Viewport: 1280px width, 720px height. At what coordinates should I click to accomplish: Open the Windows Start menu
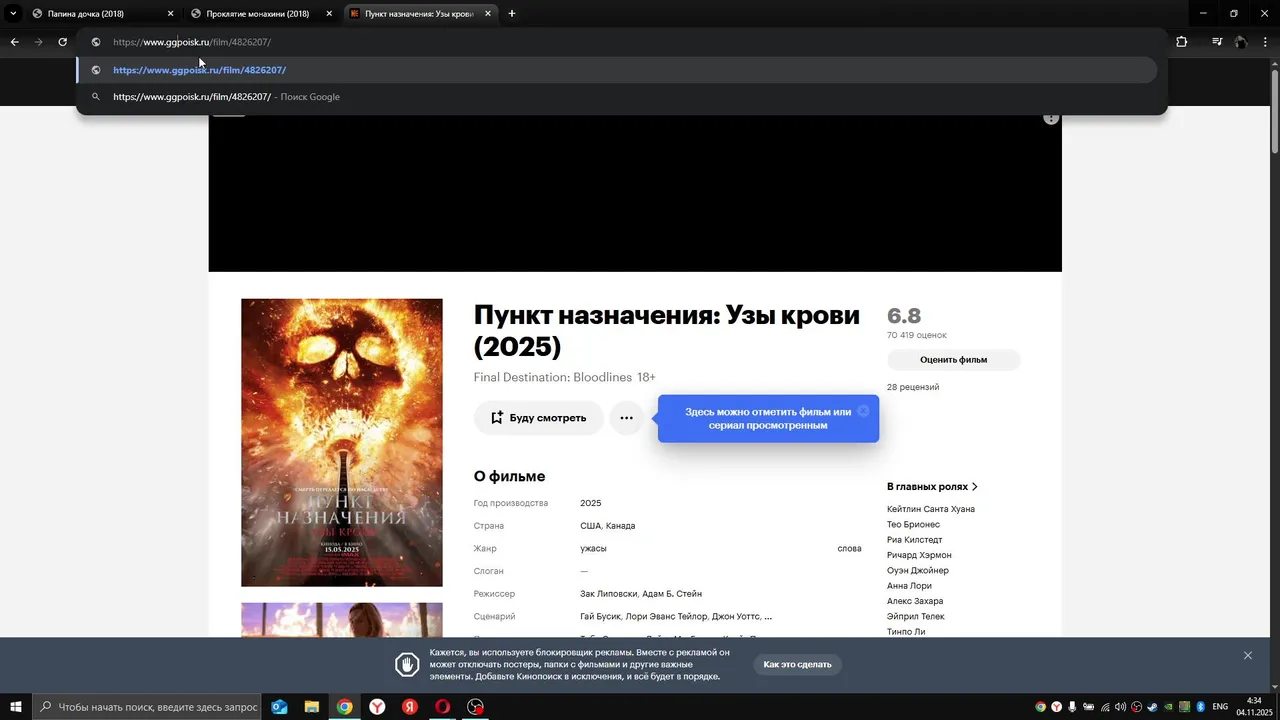(16, 707)
